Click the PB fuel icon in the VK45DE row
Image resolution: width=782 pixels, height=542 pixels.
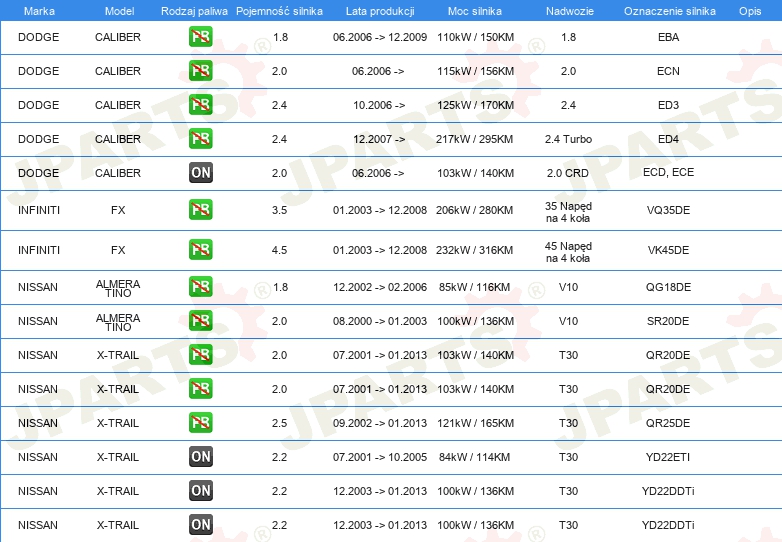[200, 250]
